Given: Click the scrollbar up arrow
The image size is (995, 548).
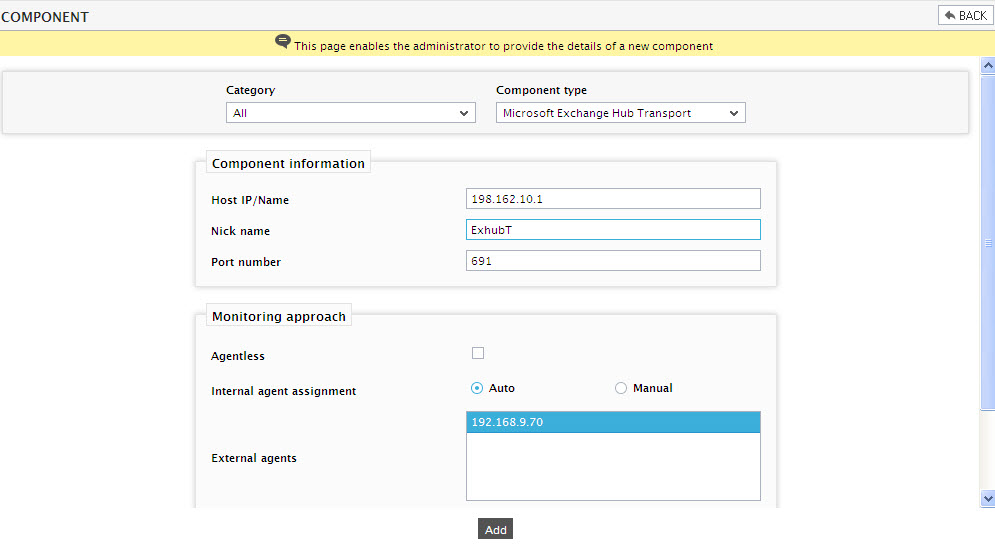Looking at the screenshot, I should pyautogui.click(x=988, y=65).
